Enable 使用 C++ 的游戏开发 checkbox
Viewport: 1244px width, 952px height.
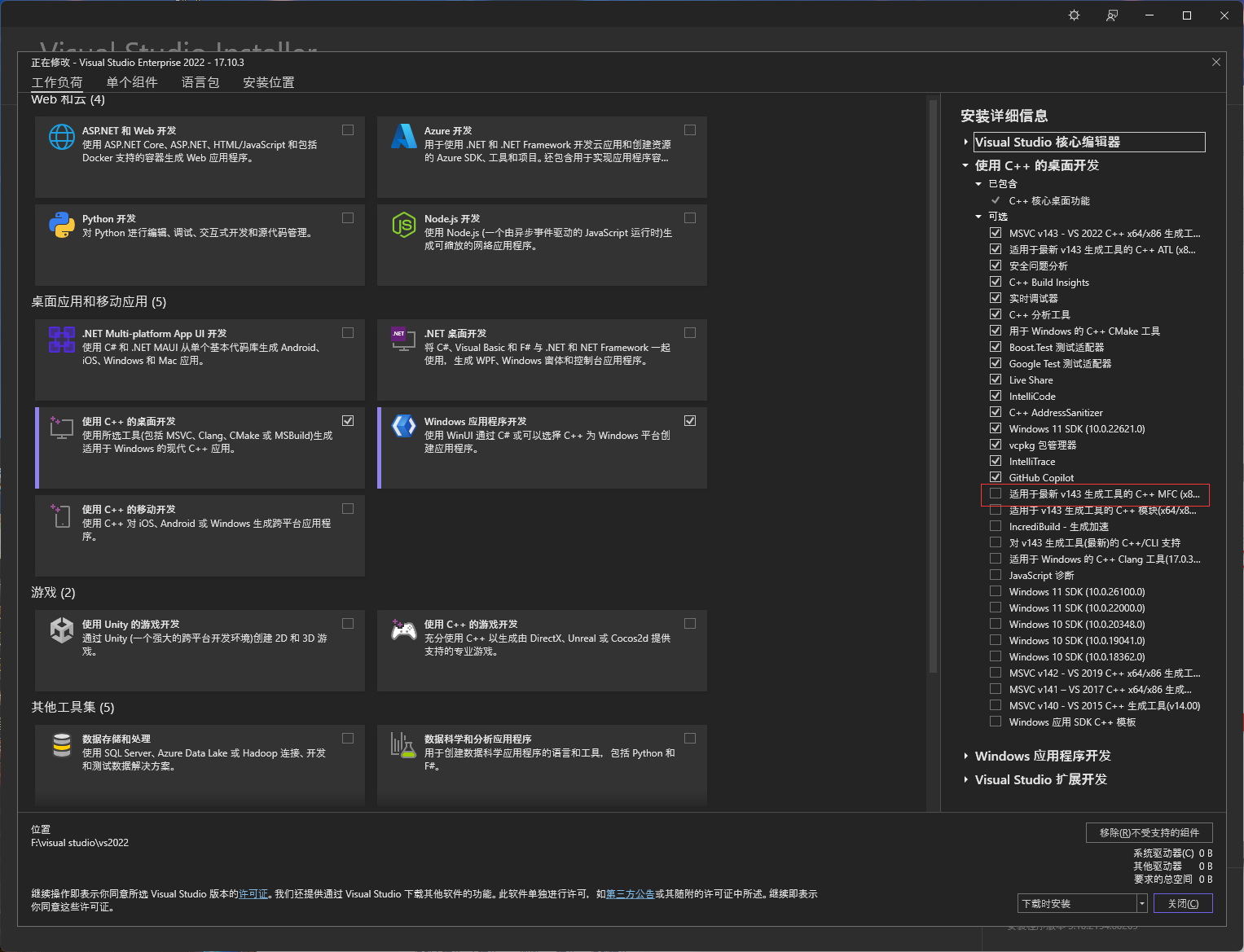coord(690,623)
